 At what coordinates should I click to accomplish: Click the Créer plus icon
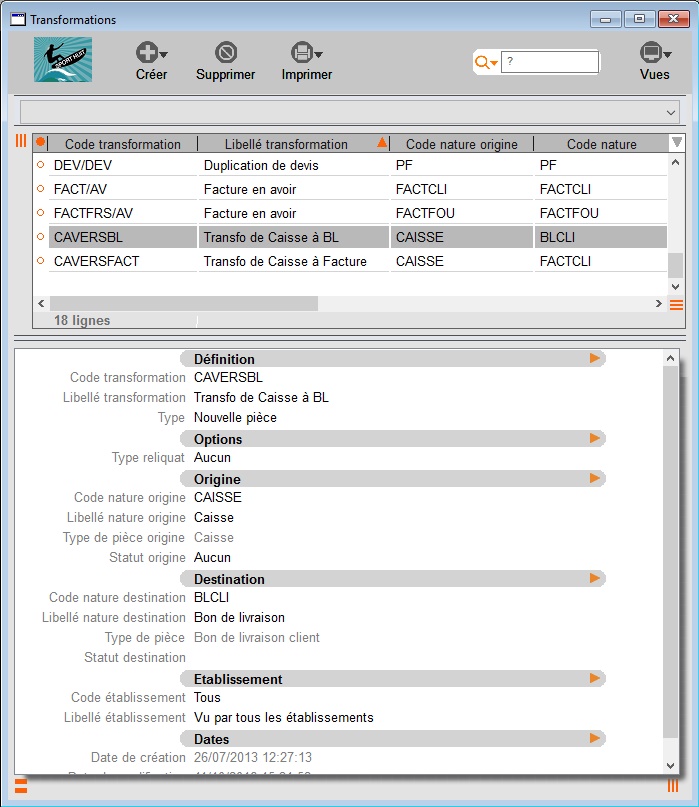click(147, 52)
